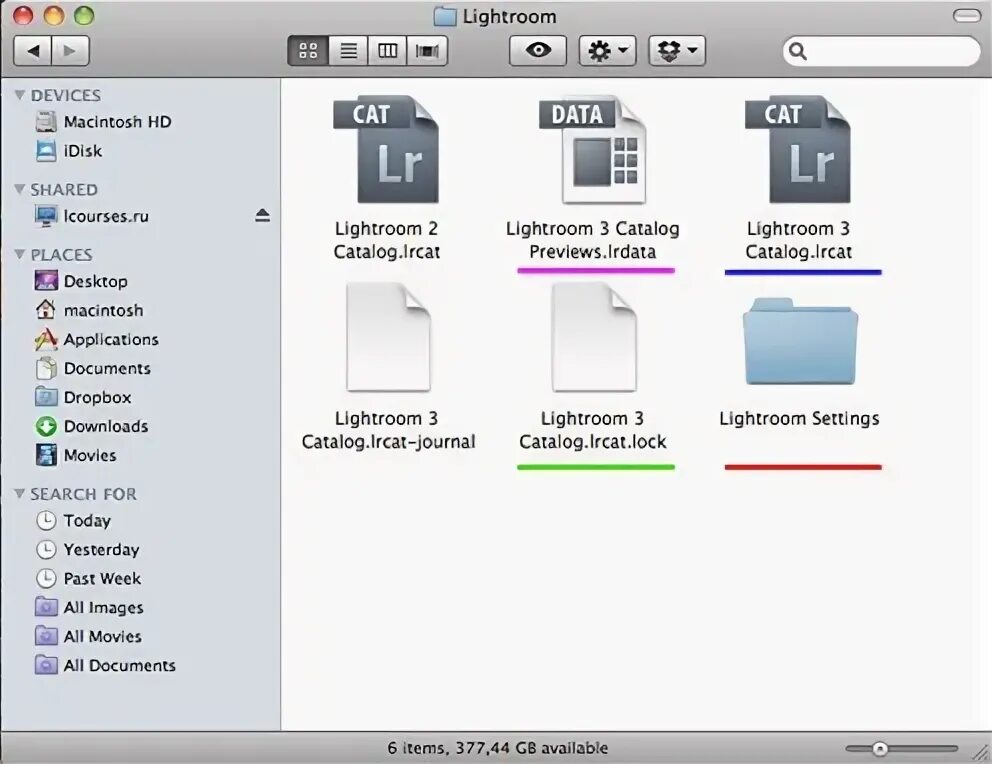The width and height of the screenshot is (992, 764).
Task: Click the yellow minimize window button
Action: tap(54, 16)
